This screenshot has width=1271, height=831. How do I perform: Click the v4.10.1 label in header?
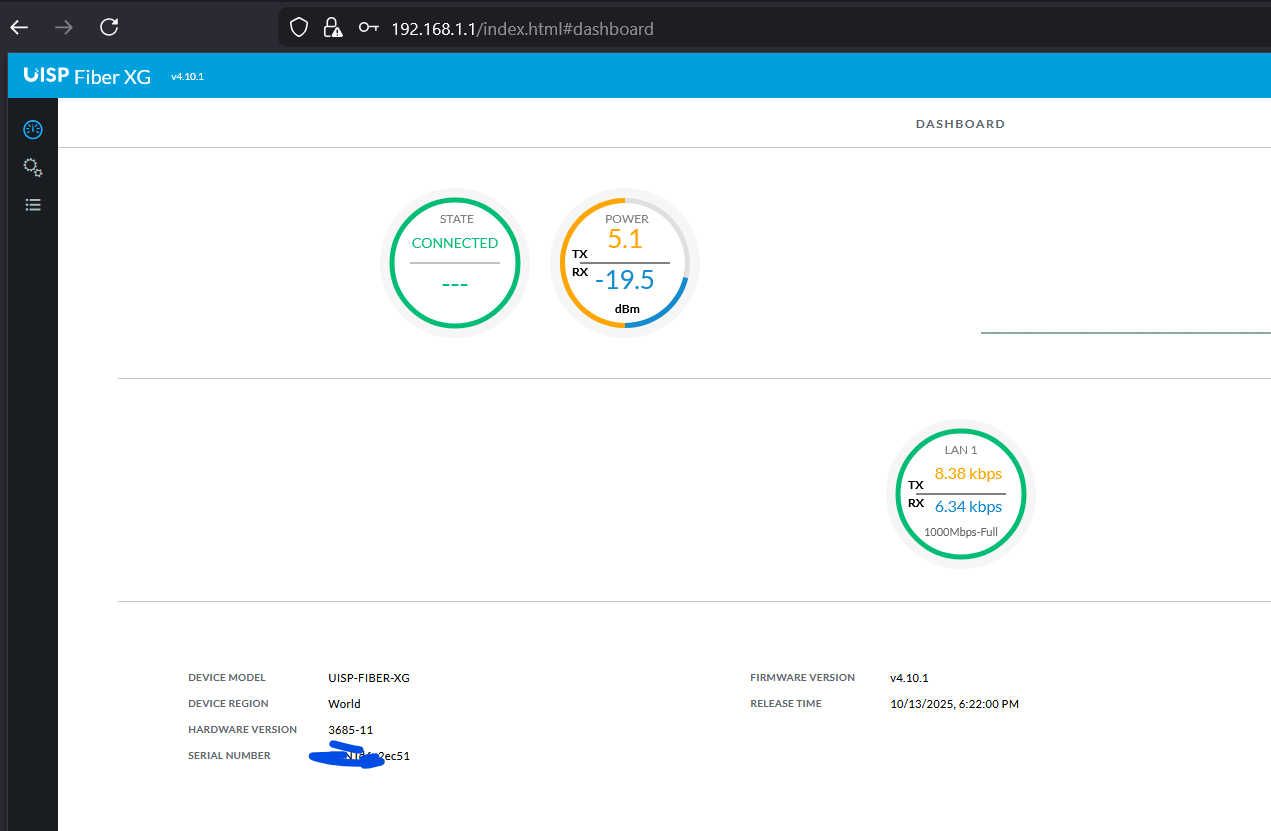tap(187, 76)
